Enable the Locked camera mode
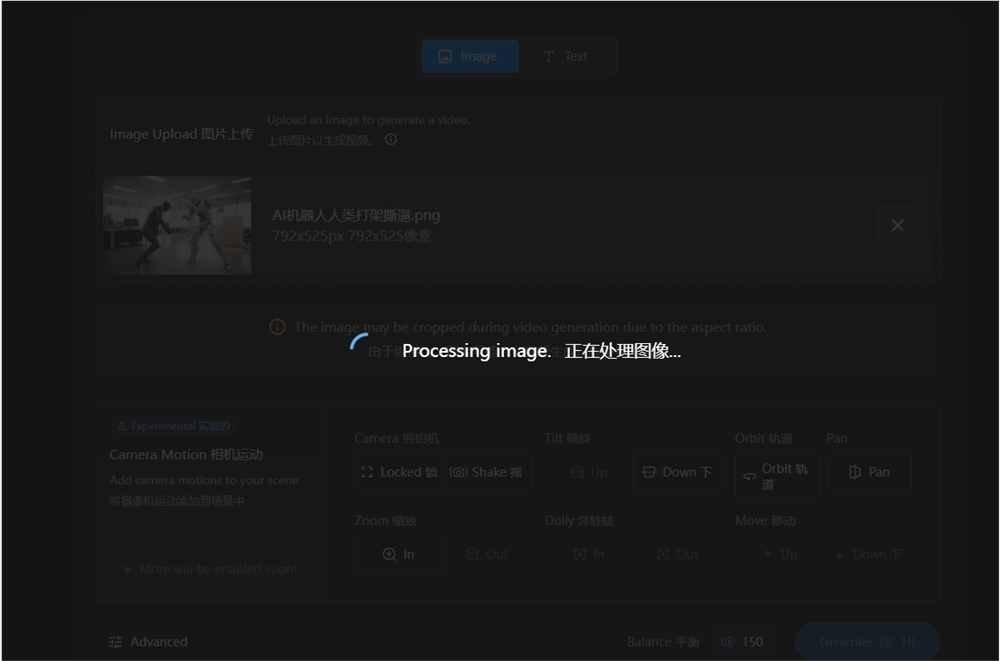Screen dimensions: 1000x661 (x=398, y=471)
